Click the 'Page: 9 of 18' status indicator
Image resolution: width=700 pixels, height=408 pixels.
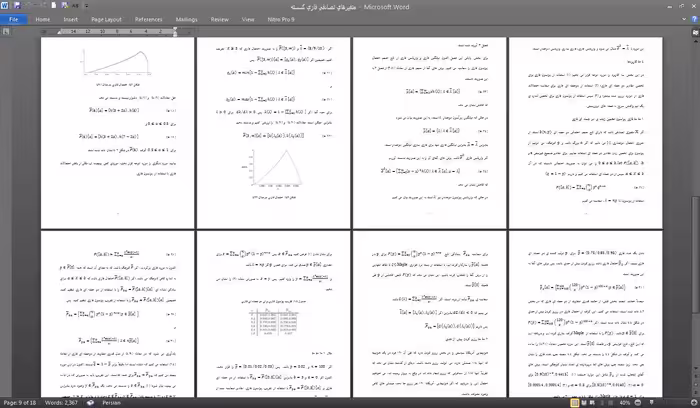(x=20, y=403)
